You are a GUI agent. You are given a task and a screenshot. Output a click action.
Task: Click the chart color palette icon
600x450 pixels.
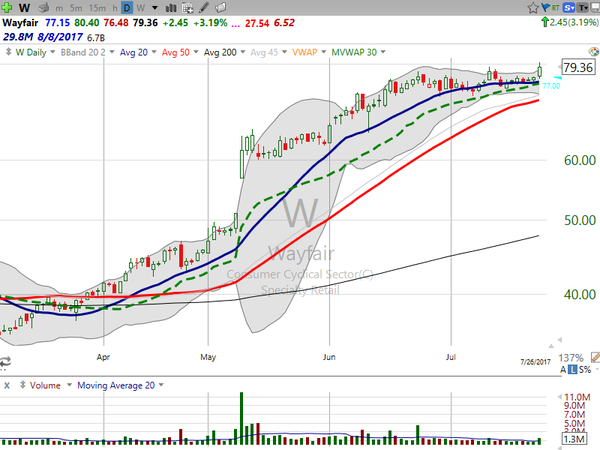pos(593,52)
